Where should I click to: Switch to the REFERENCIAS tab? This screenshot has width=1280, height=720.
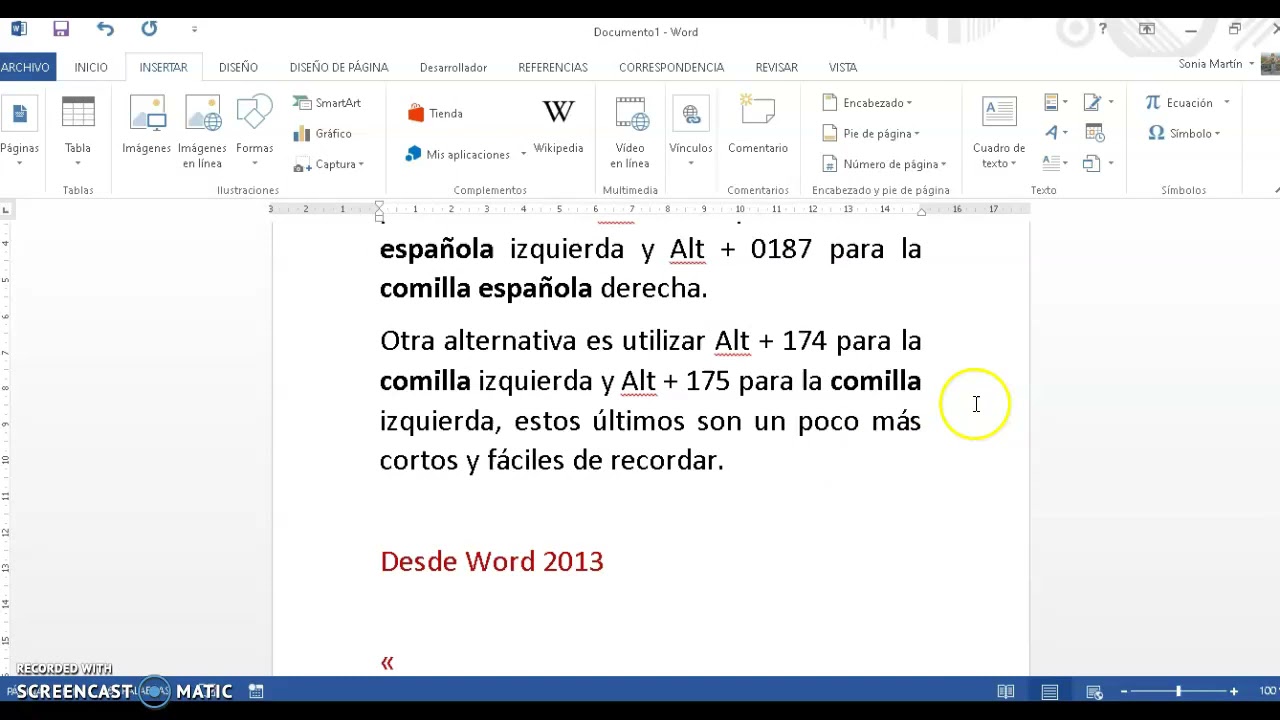553,67
